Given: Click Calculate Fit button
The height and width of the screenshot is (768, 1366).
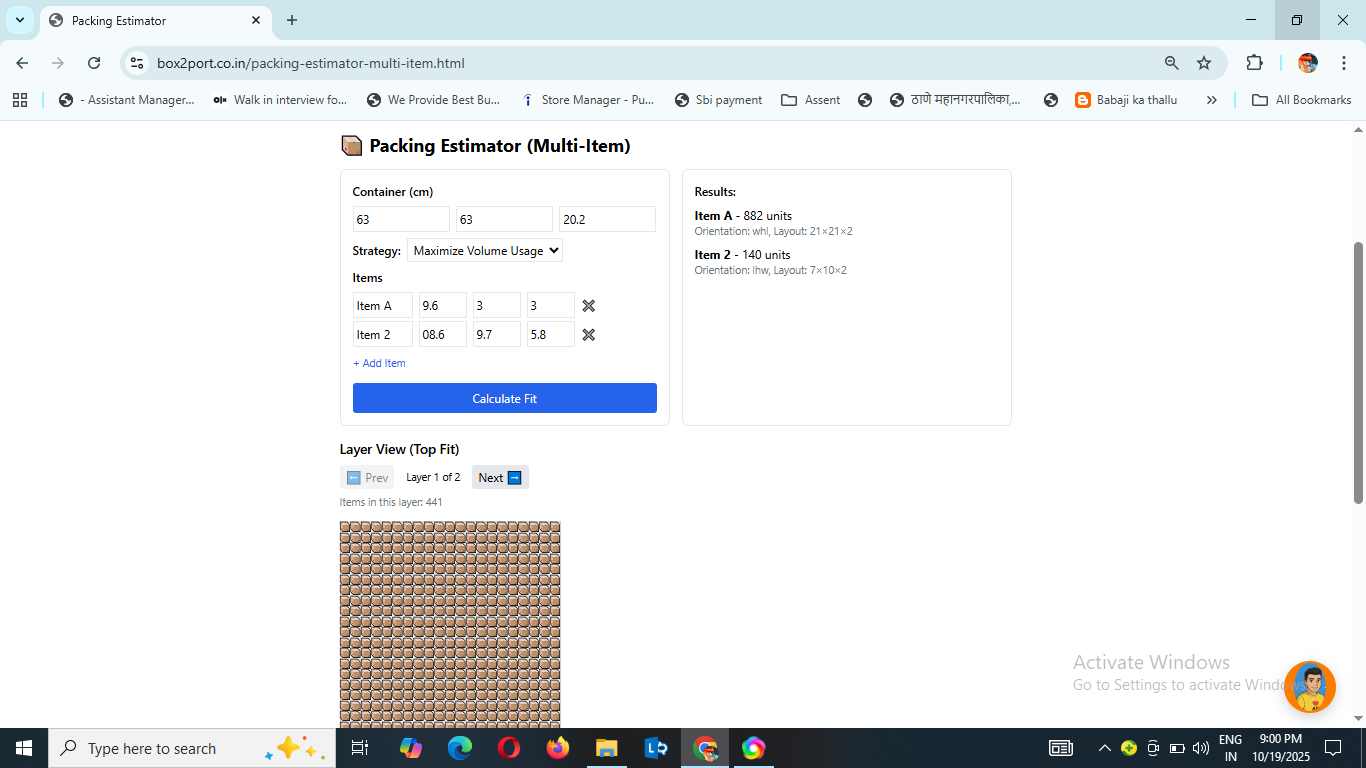Looking at the screenshot, I should (x=505, y=398).
